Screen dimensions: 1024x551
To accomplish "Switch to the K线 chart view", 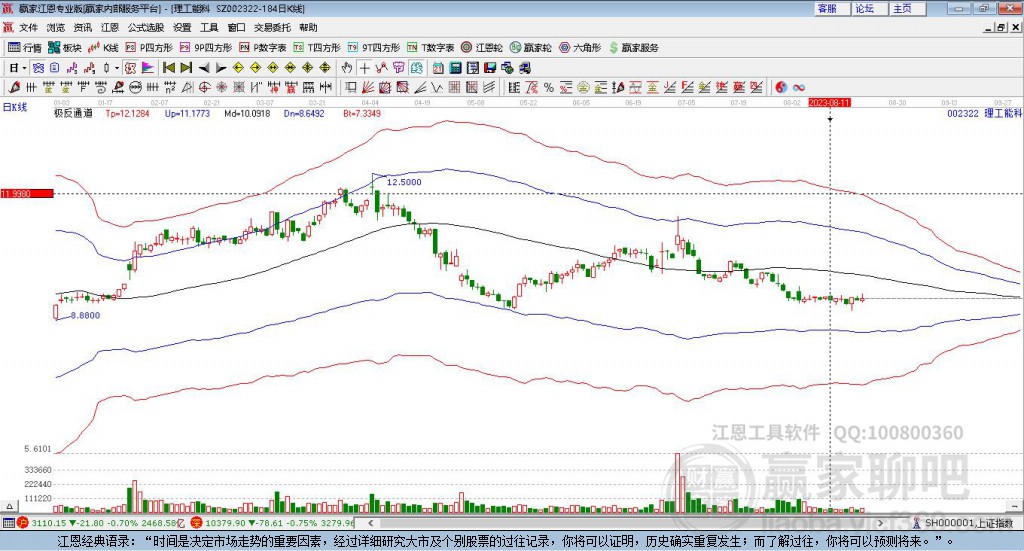I will tap(104, 48).
